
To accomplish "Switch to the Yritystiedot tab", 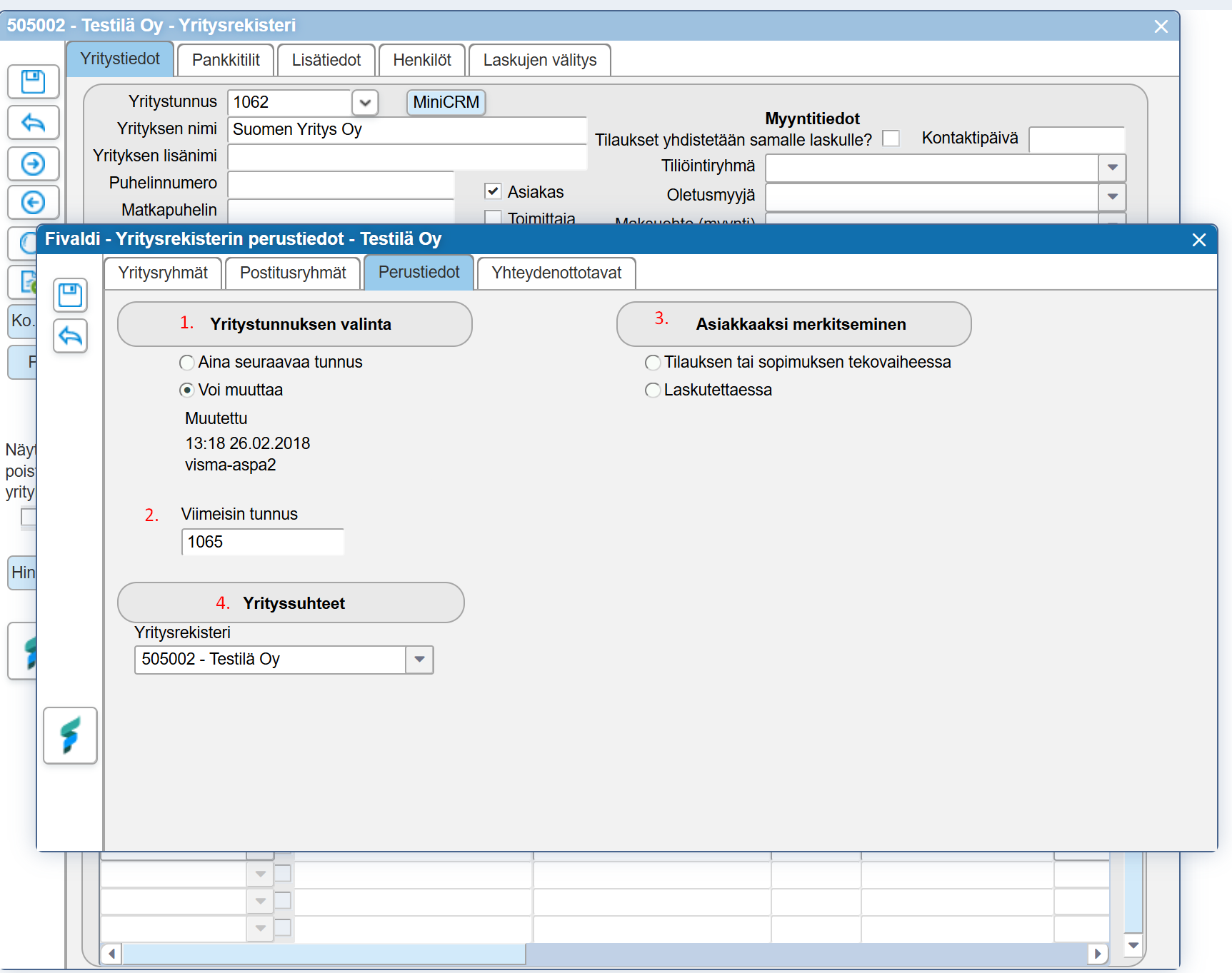I will pyautogui.click(x=120, y=59).
